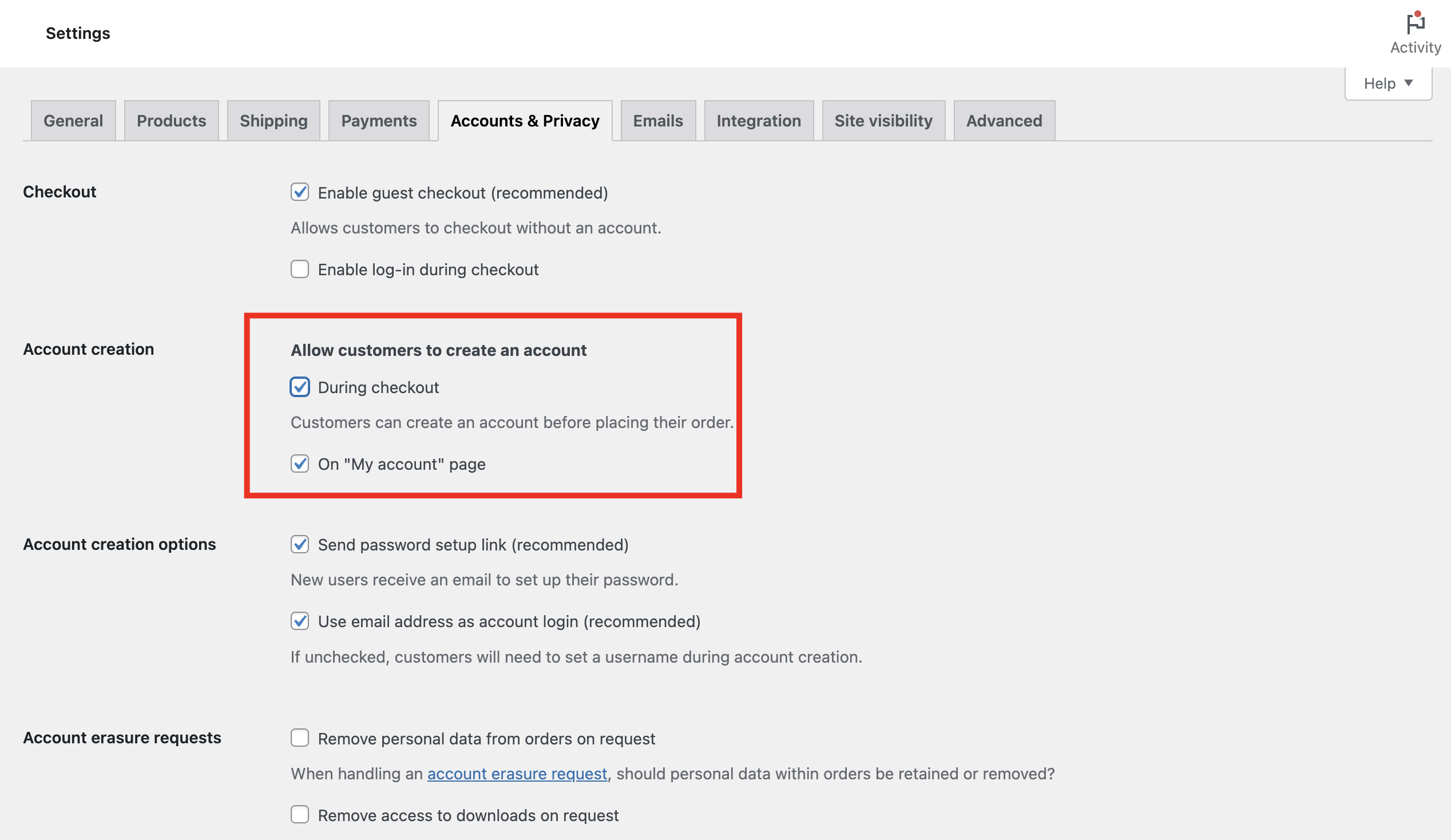Disable the guest checkout checkbox

click(299, 192)
